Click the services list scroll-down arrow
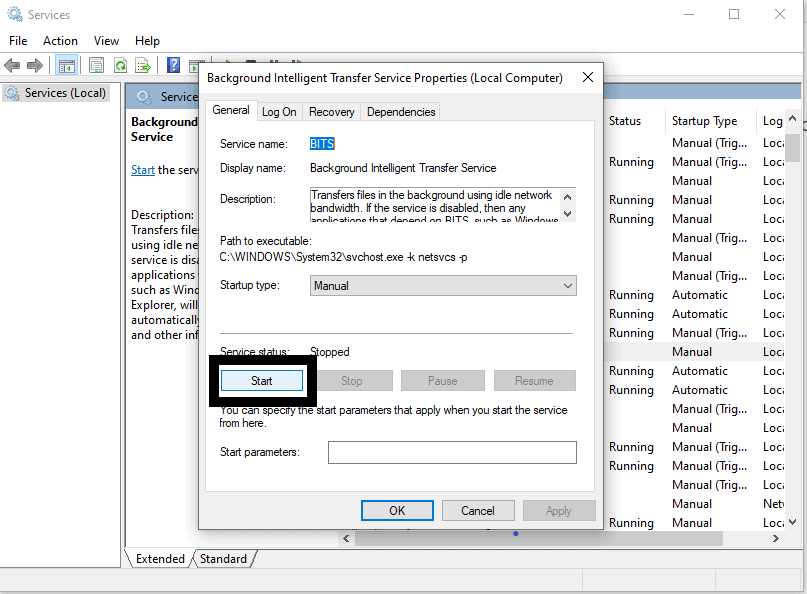 (793, 522)
